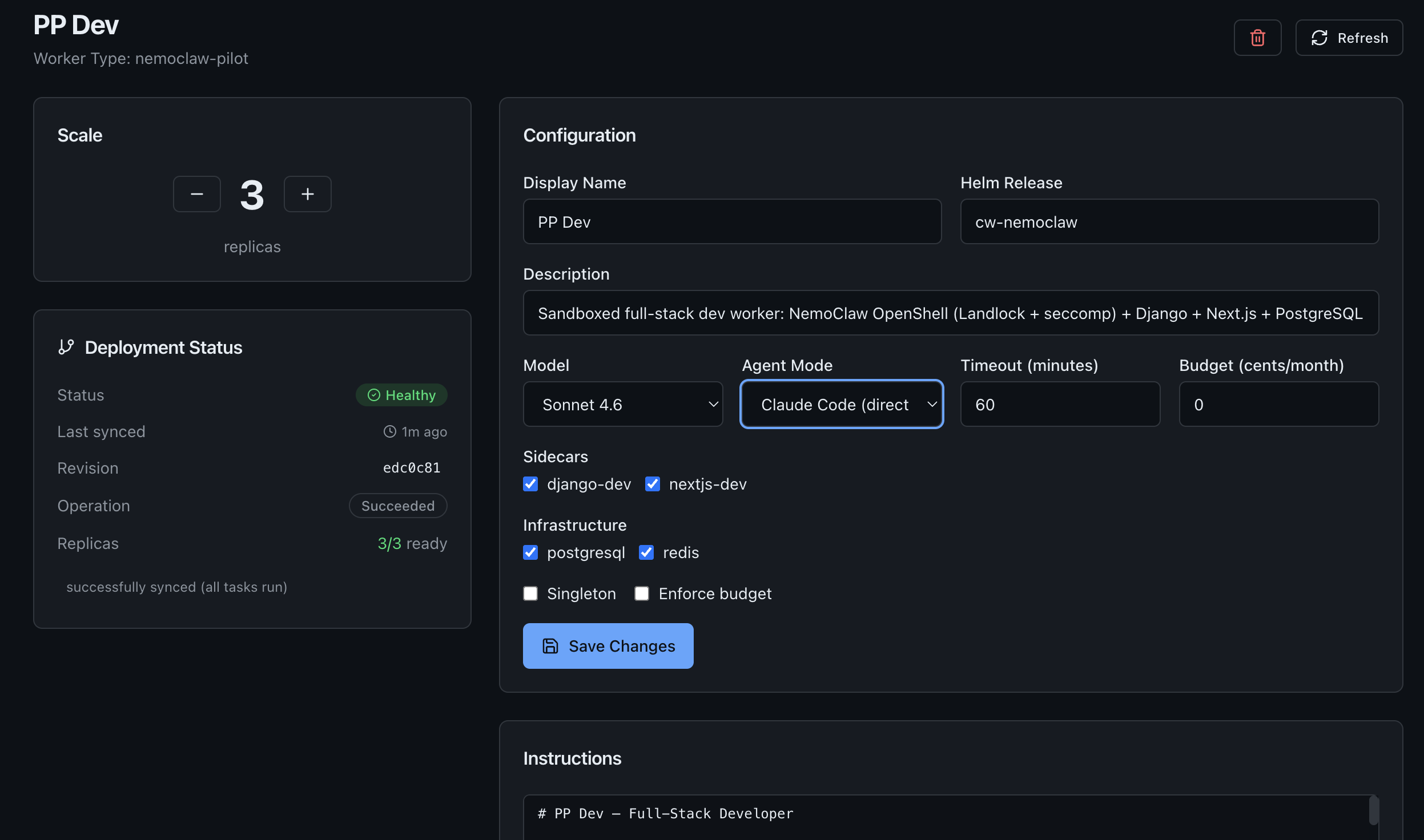The height and width of the screenshot is (840, 1424).
Task: Decrease replicas with the minus button
Action: pos(197,194)
